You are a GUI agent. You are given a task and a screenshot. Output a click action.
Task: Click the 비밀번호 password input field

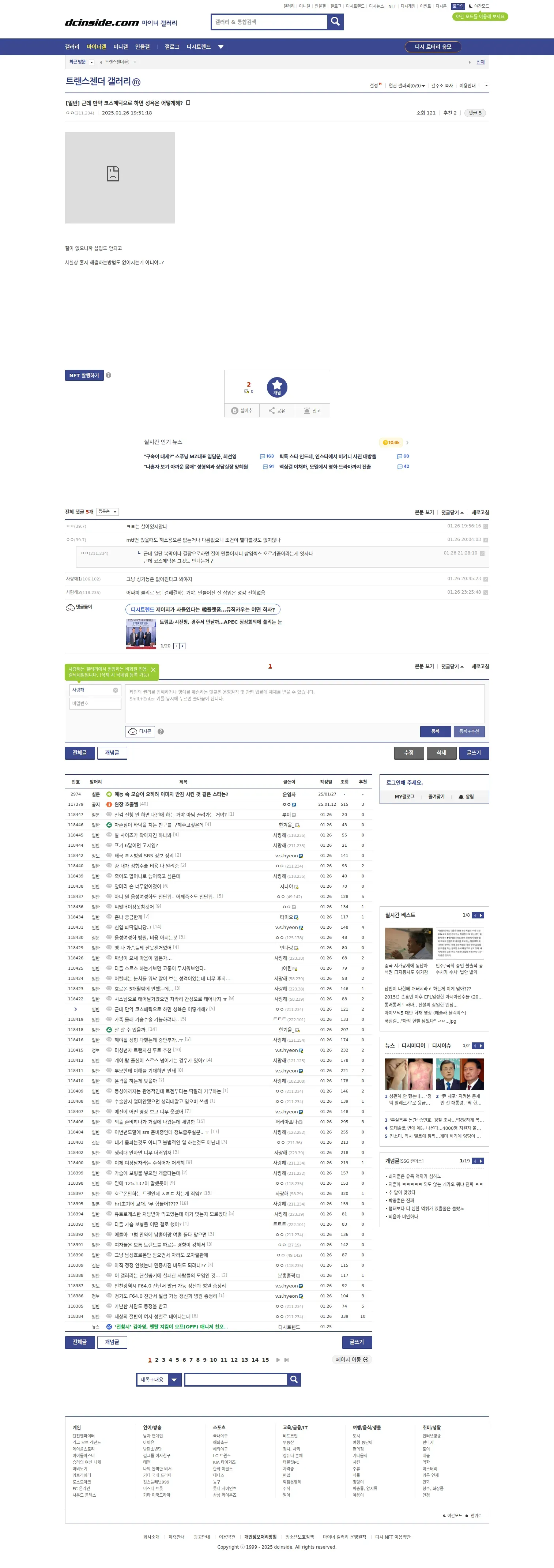coord(95,704)
